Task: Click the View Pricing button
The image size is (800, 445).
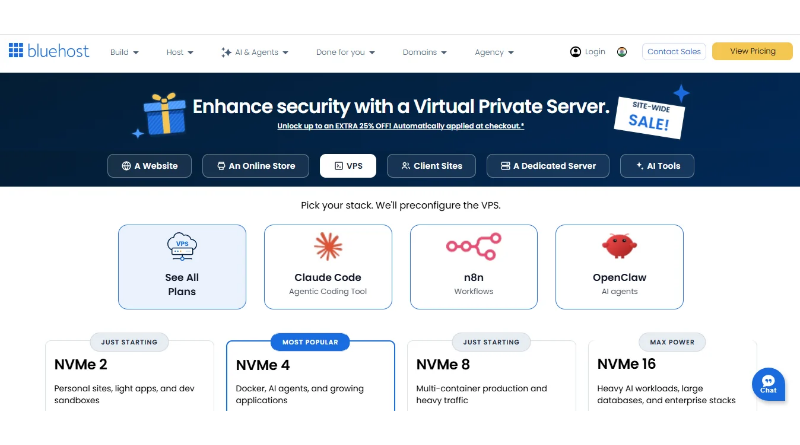Action: [752, 51]
